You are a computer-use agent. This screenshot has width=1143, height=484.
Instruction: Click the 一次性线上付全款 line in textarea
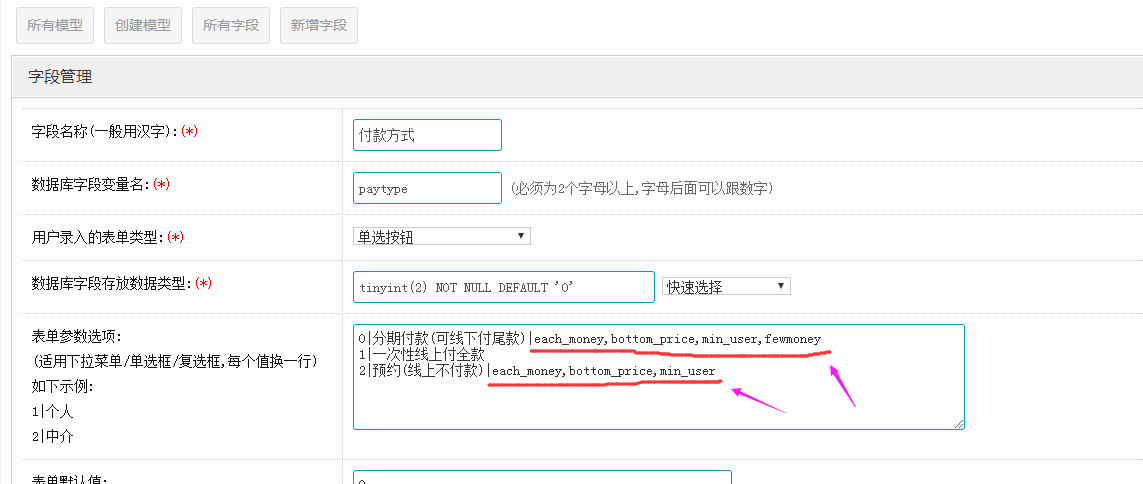pos(428,355)
